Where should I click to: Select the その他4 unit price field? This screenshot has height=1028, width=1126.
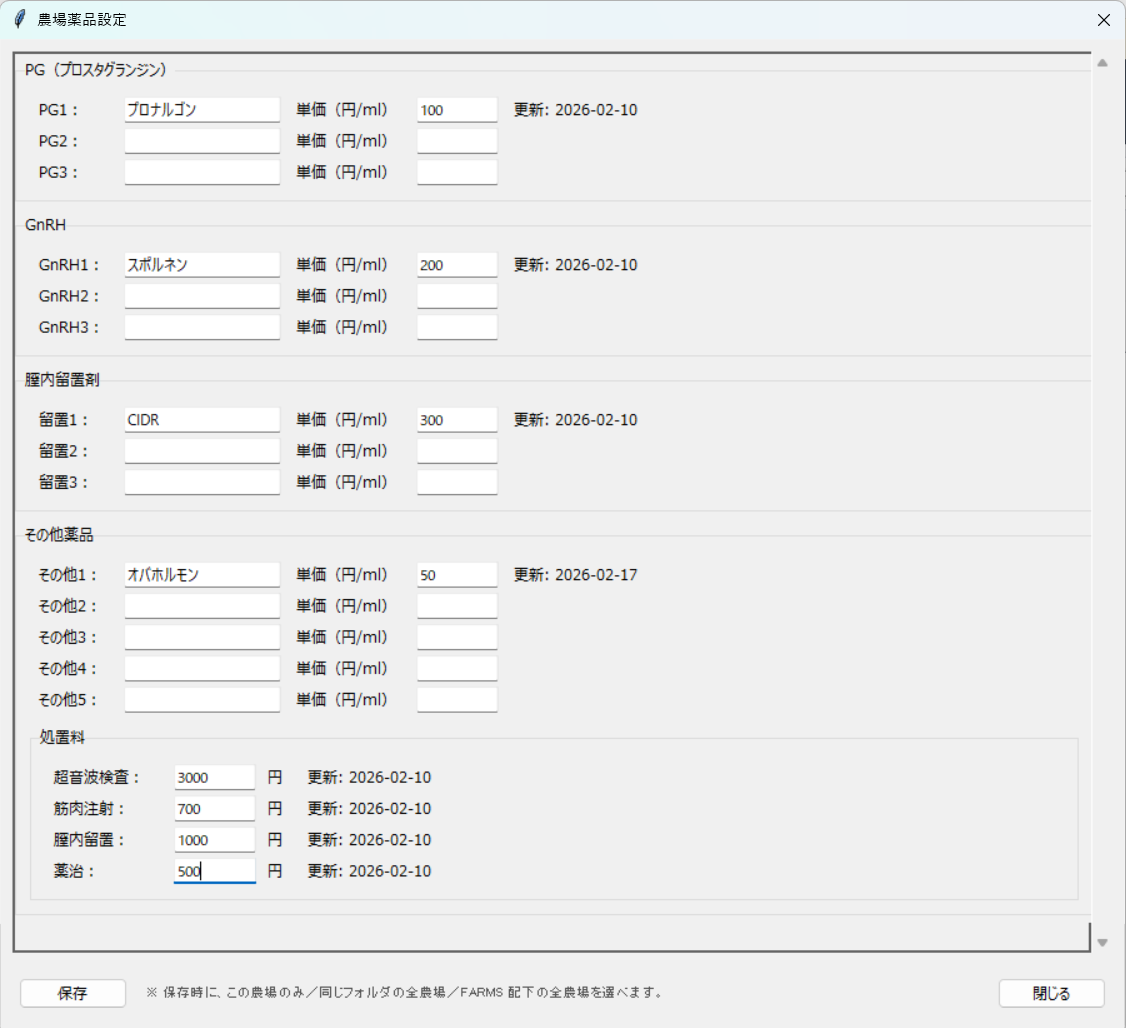coord(457,668)
